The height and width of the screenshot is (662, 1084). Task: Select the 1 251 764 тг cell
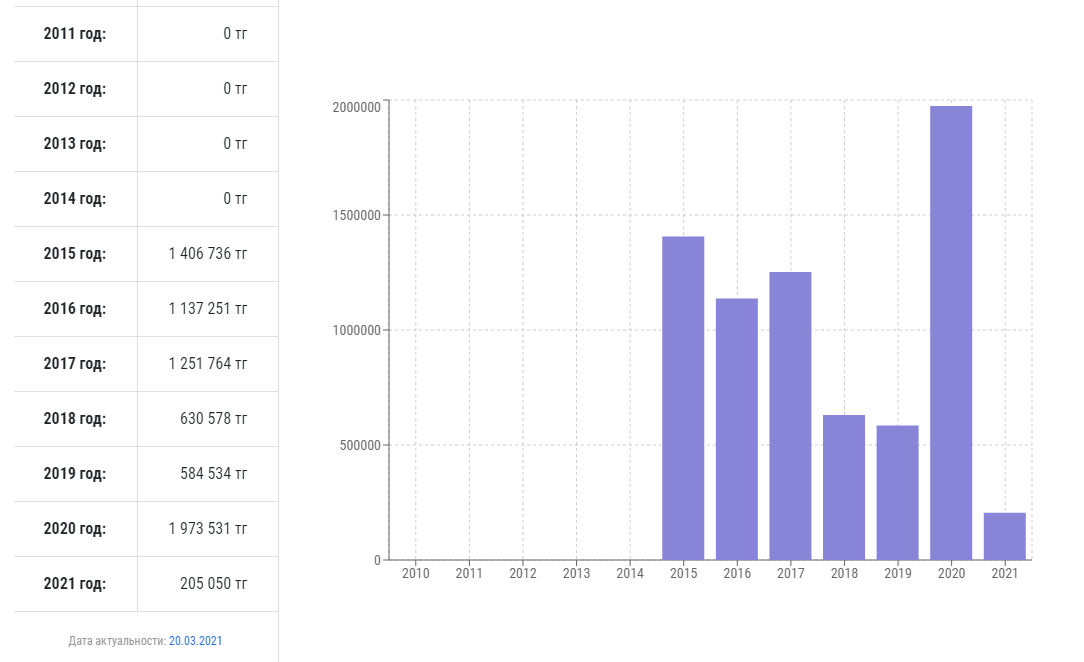(208, 364)
